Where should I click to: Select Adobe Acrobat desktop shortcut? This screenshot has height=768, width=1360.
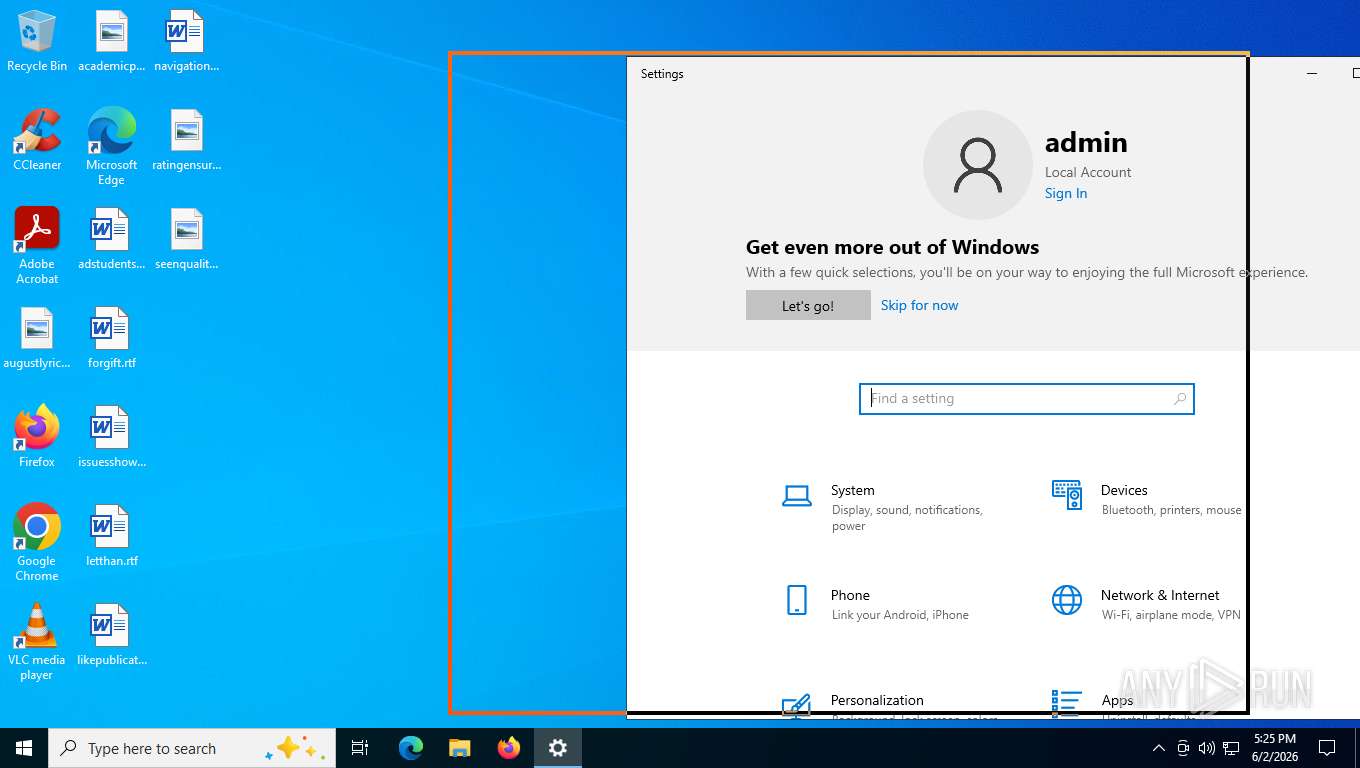[37, 246]
